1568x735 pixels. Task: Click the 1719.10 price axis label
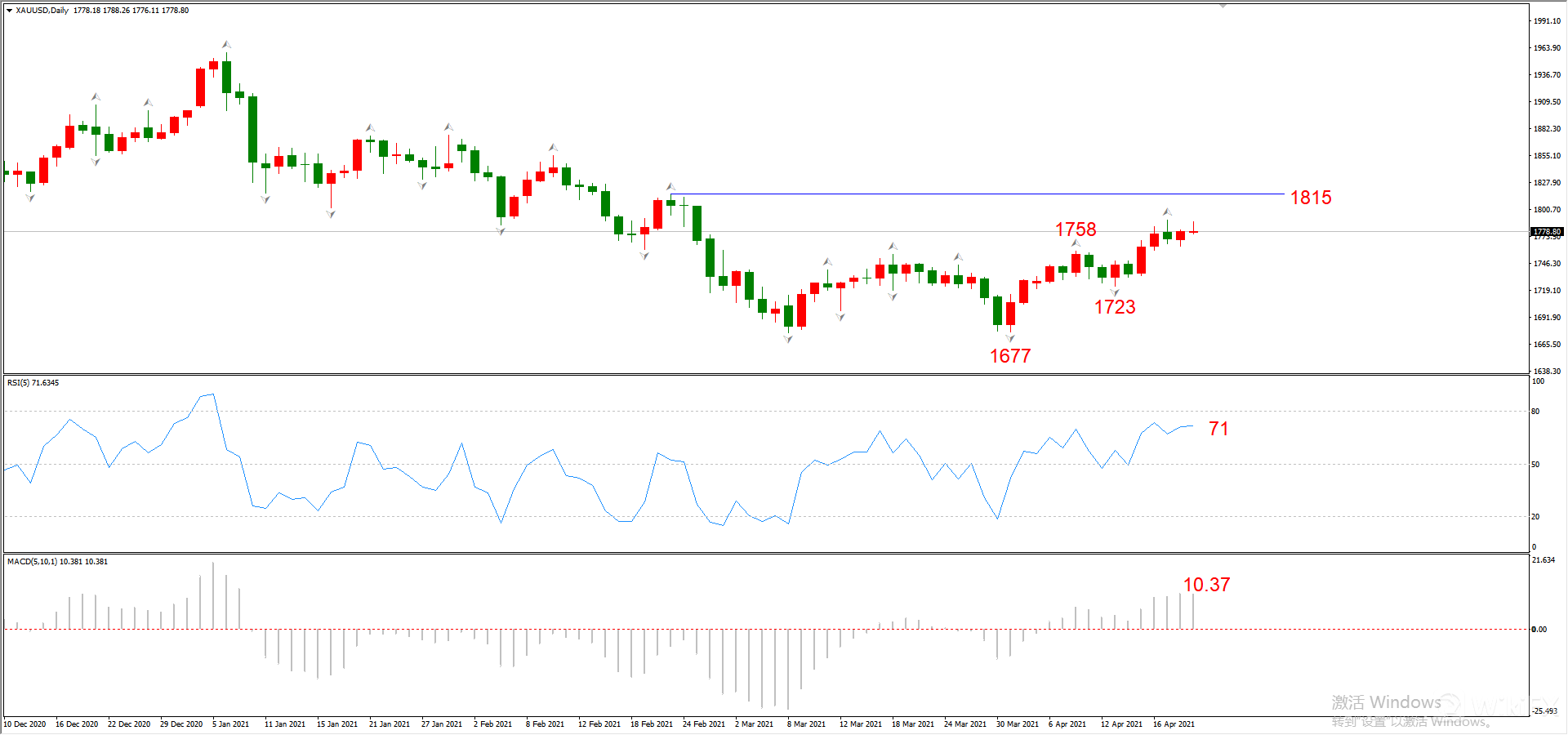click(x=1547, y=291)
